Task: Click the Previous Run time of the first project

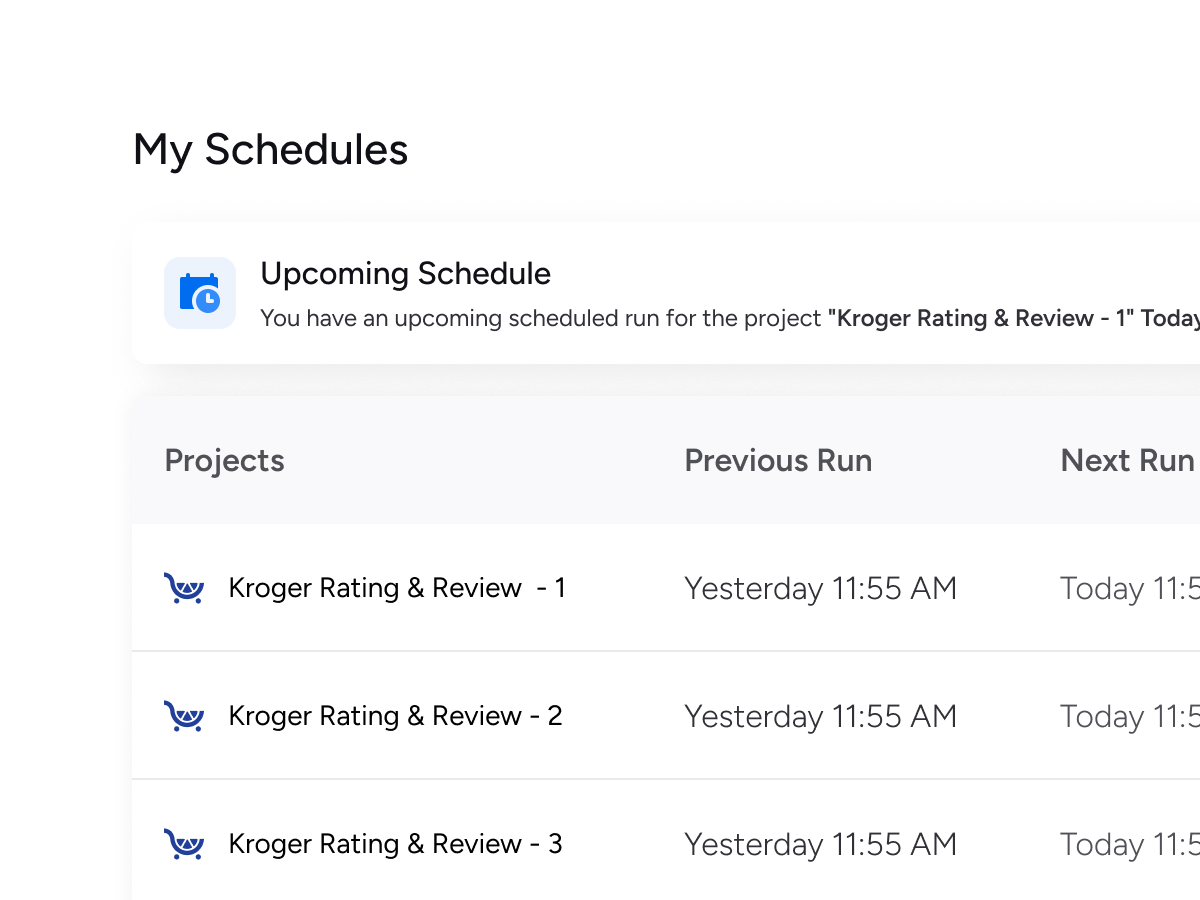Action: pos(820,589)
